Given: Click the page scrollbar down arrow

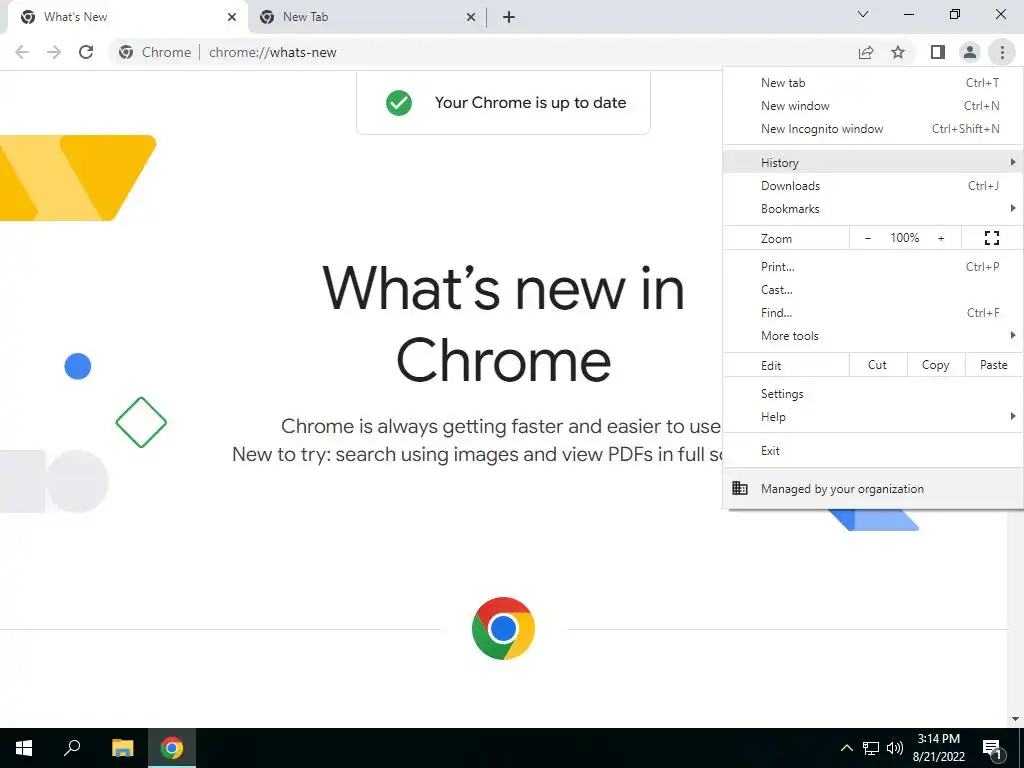Looking at the screenshot, I should click(1015, 719).
